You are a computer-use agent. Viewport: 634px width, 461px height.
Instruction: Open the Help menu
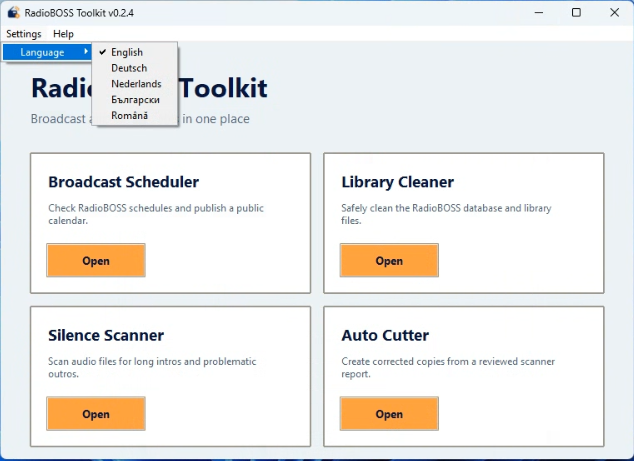pyautogui.click(x=63, y=34)
